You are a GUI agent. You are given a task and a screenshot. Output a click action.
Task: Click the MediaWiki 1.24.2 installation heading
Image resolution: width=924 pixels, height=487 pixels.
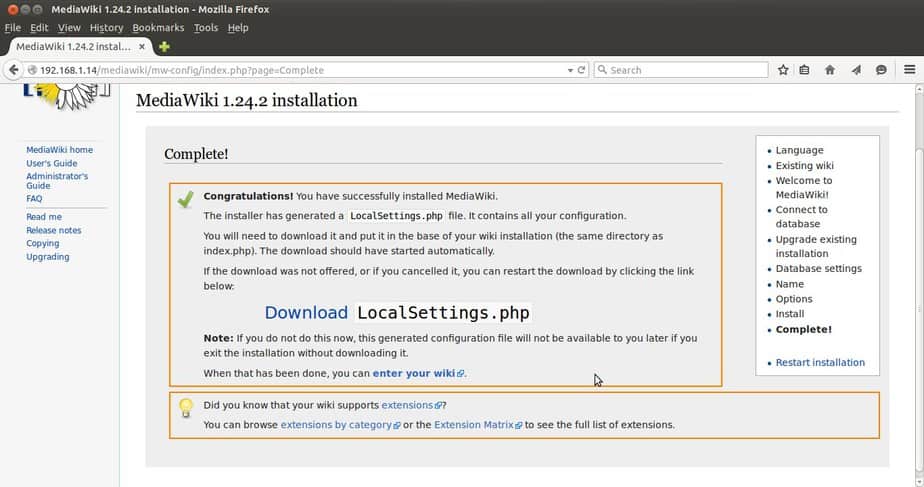246,100
